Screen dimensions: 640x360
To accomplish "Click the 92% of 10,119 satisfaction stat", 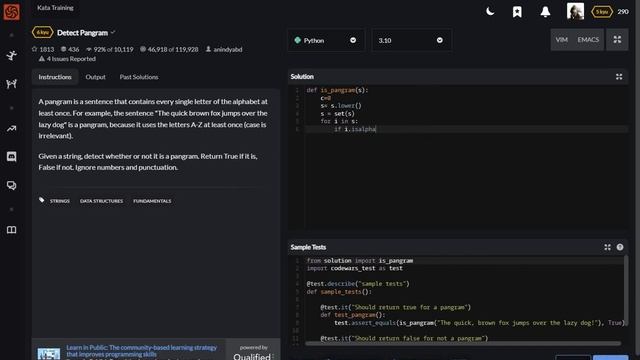I will pos(109,49).
